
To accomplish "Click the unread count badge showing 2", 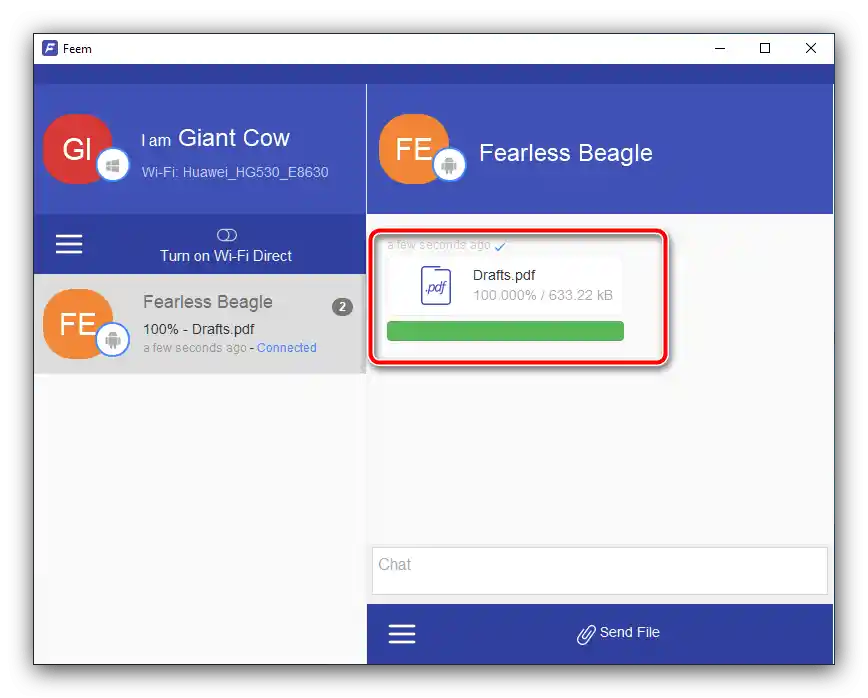I will pyautogui.click(x=342, y=307).
